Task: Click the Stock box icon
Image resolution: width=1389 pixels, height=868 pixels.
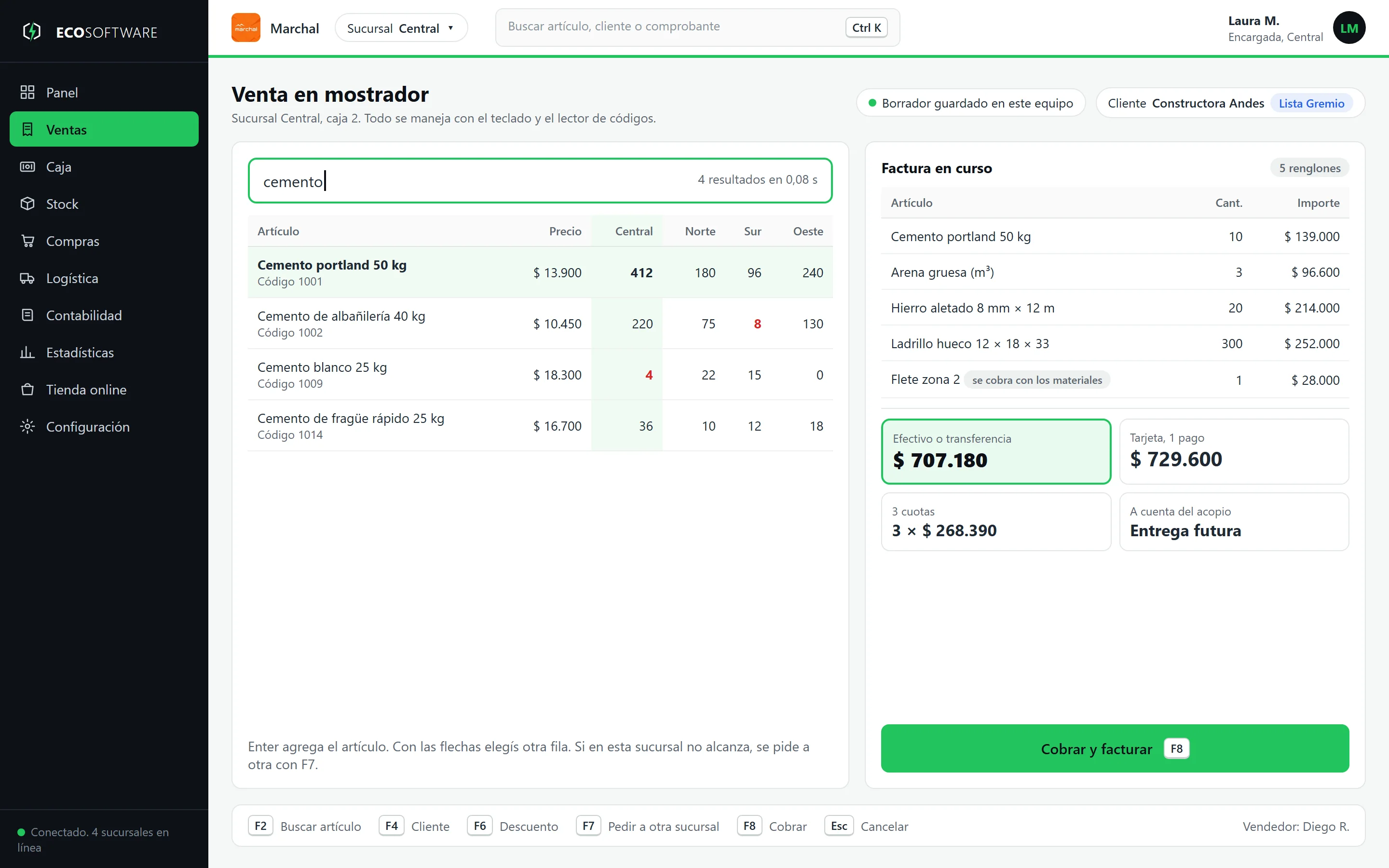Action: click(27, 204)
